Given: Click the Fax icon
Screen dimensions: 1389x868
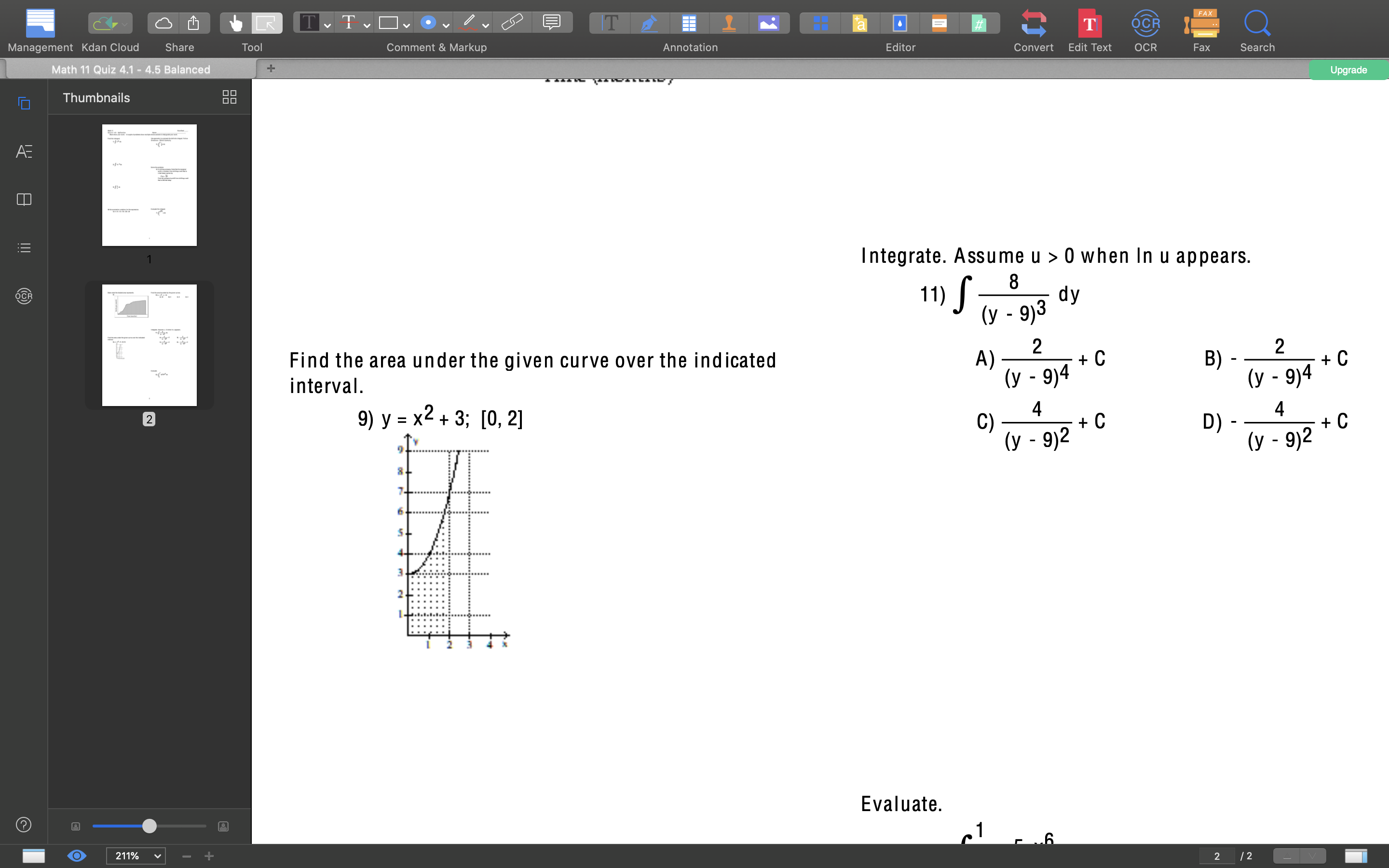Looking at the screenshot, I should coord(1201,24).
